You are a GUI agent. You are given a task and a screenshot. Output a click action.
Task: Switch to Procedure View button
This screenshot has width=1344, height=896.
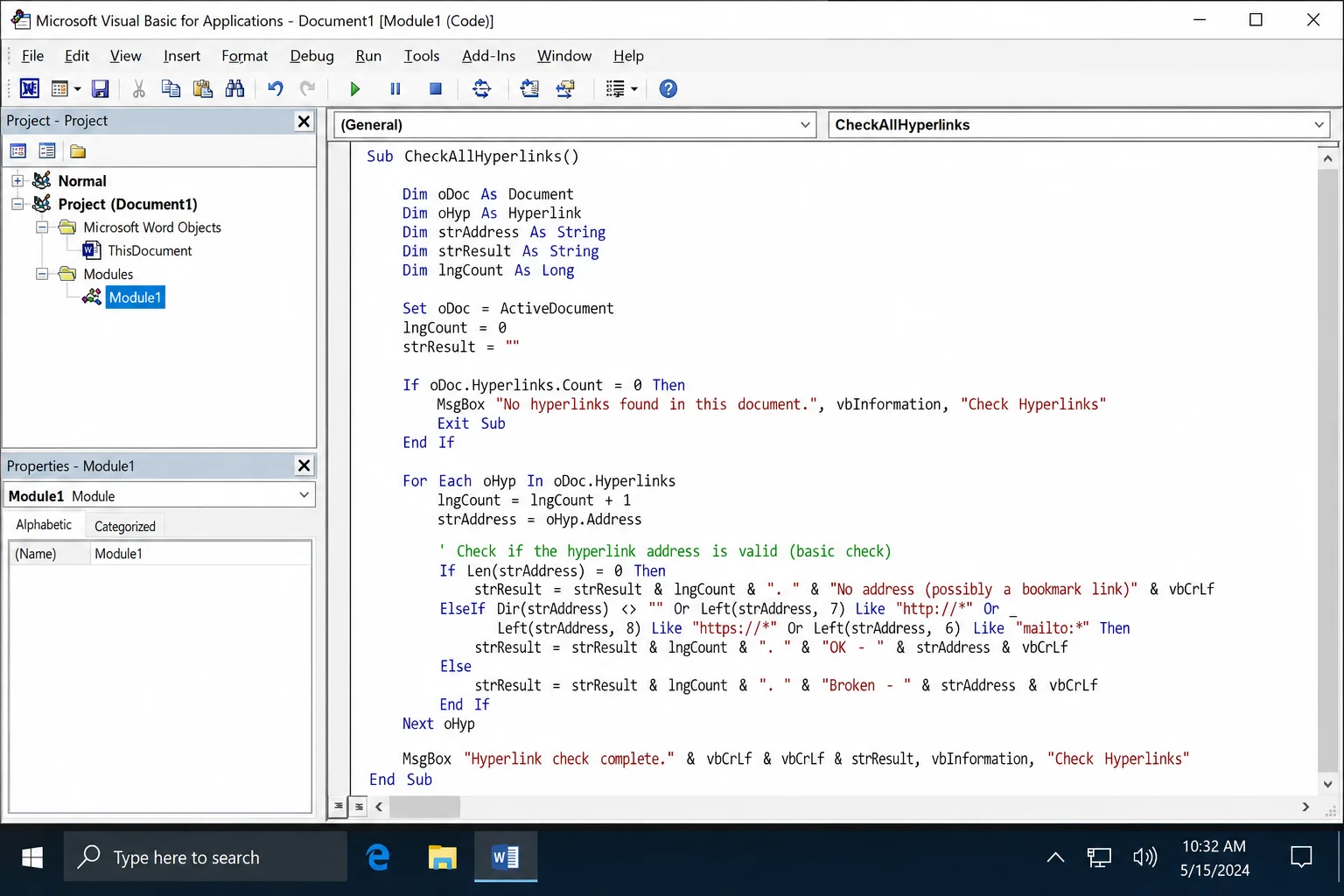coord(339,807)
